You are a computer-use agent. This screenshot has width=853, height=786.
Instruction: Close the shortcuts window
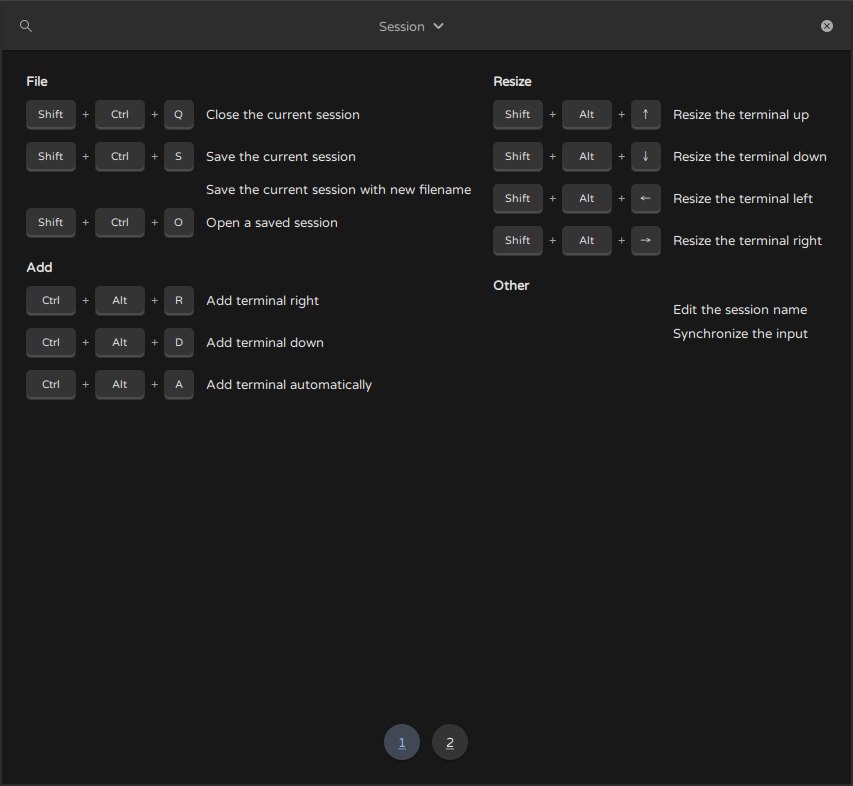(x=826, y=26)
